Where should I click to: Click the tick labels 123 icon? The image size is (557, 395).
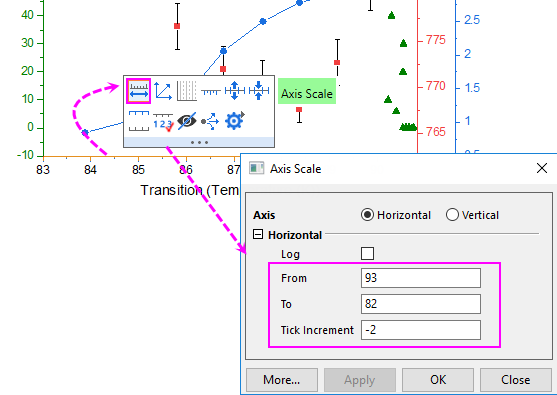click(x=163, y=122)
